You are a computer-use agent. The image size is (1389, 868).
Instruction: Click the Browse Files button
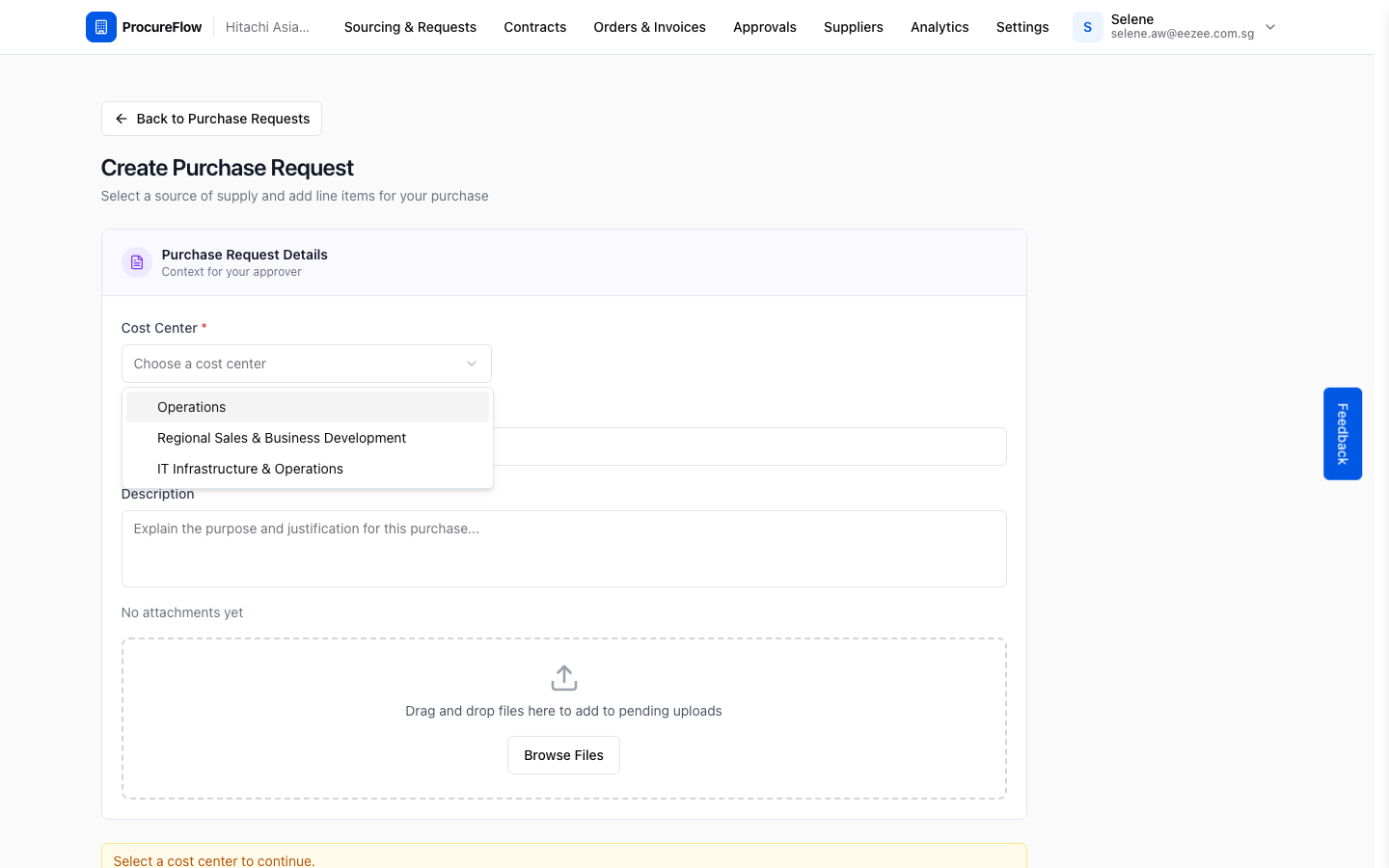[563, 755]
